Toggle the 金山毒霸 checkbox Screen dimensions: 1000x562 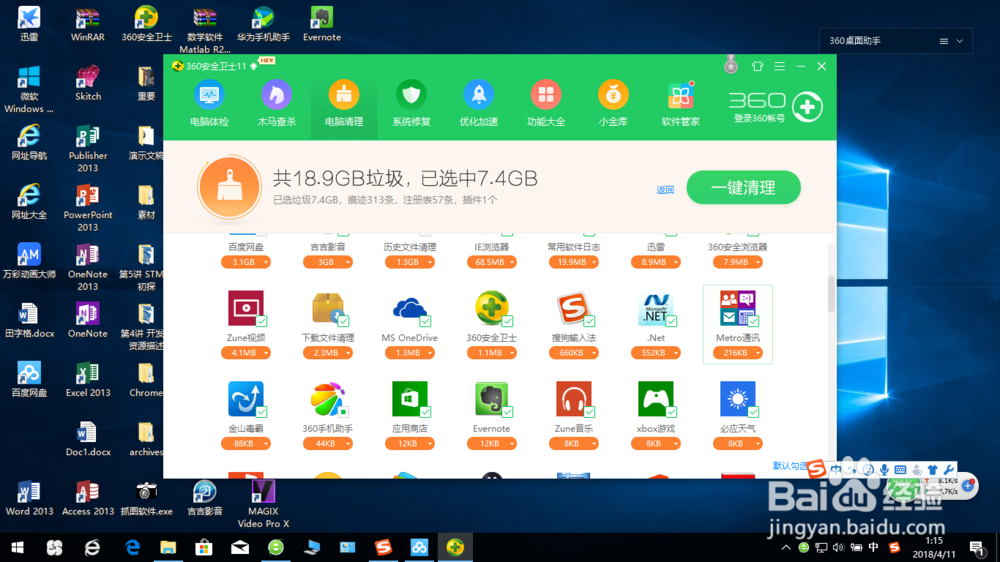(261, 411)
